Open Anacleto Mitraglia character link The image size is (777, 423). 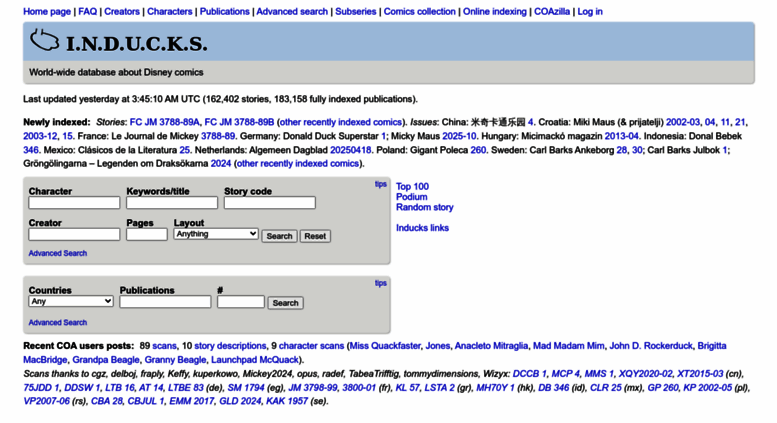coord(491,346)
